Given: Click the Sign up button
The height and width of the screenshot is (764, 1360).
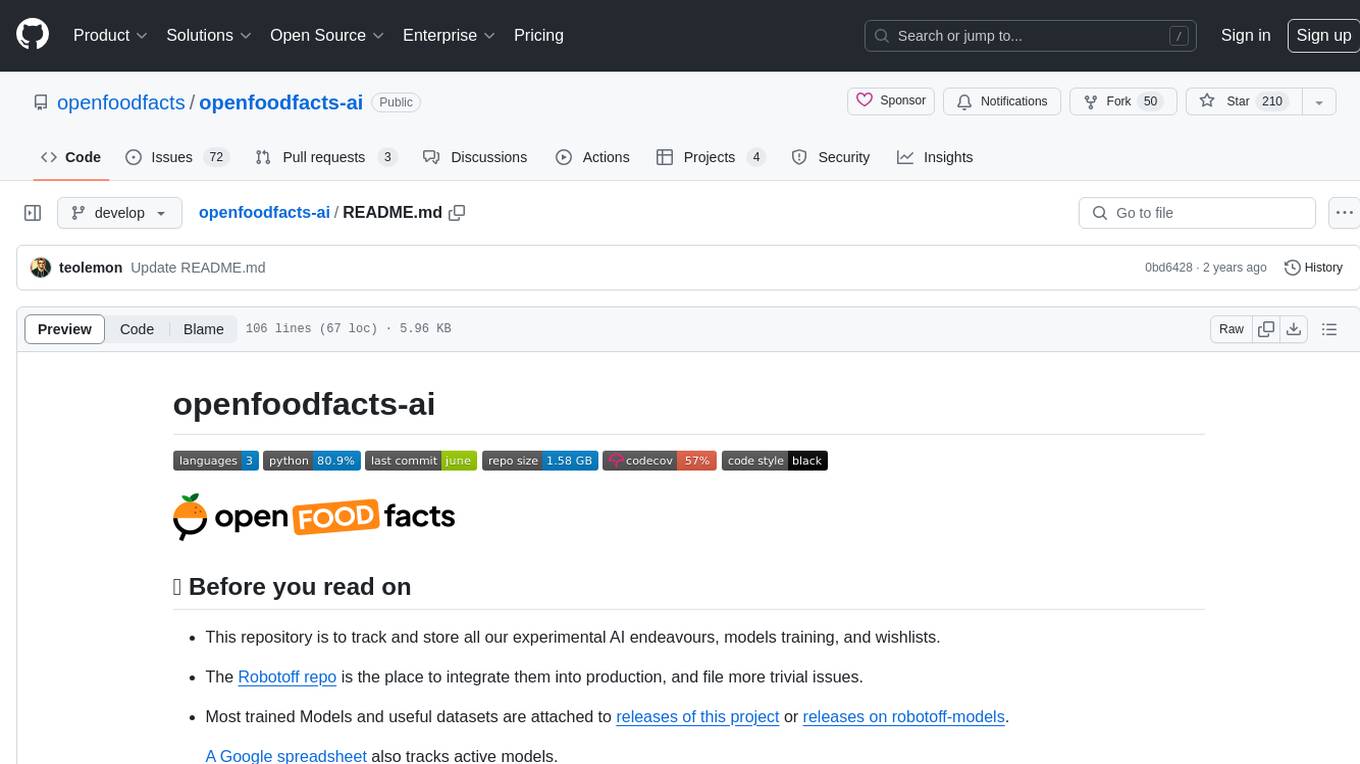Looking at the screenshot, I should [x=1323, y=35].
